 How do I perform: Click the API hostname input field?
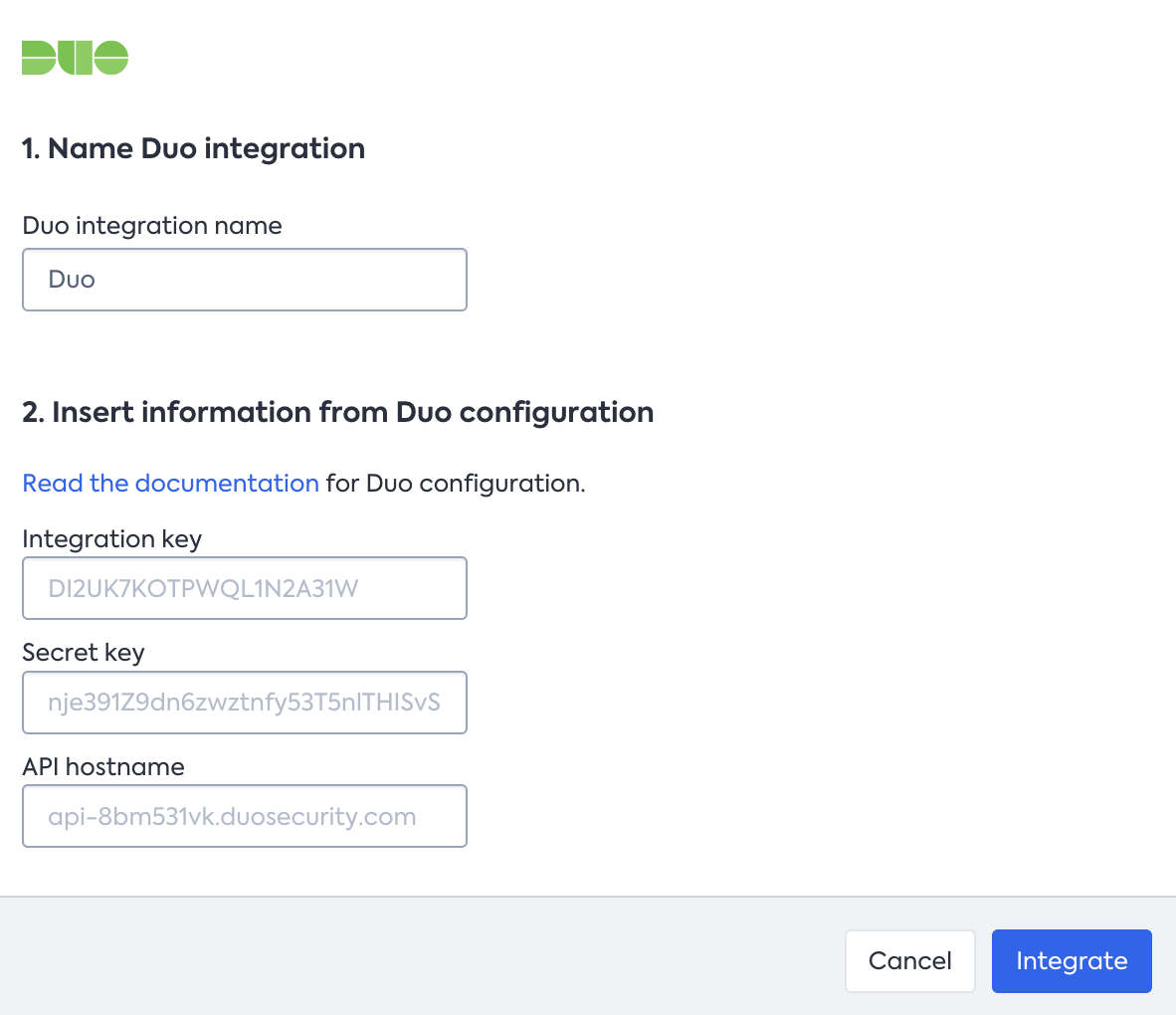(x=245, y=816)
